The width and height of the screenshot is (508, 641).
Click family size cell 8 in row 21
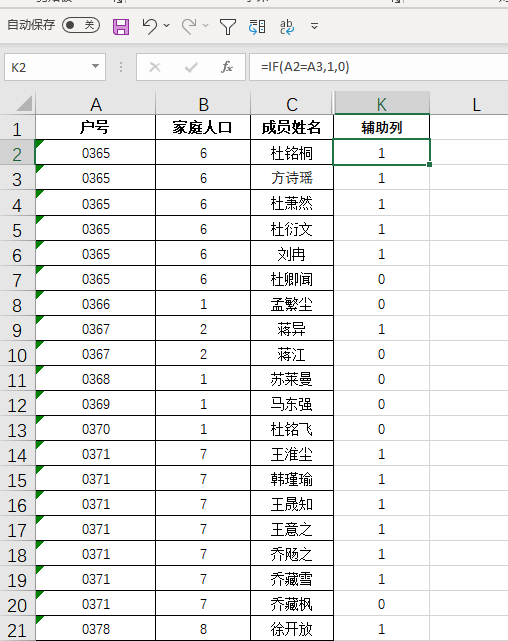coord(203,629)
